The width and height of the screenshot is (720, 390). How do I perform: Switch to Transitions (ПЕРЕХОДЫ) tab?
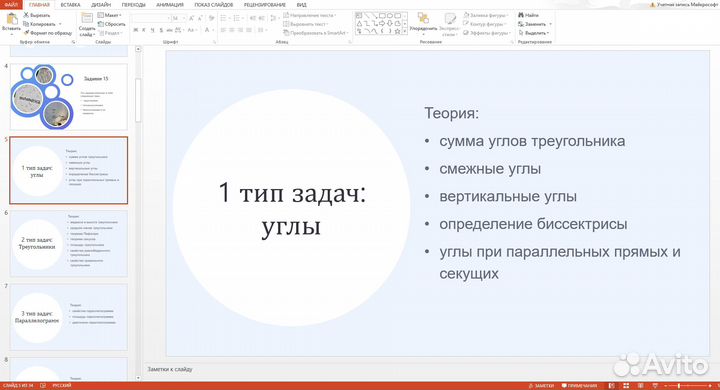coord(134,5)
